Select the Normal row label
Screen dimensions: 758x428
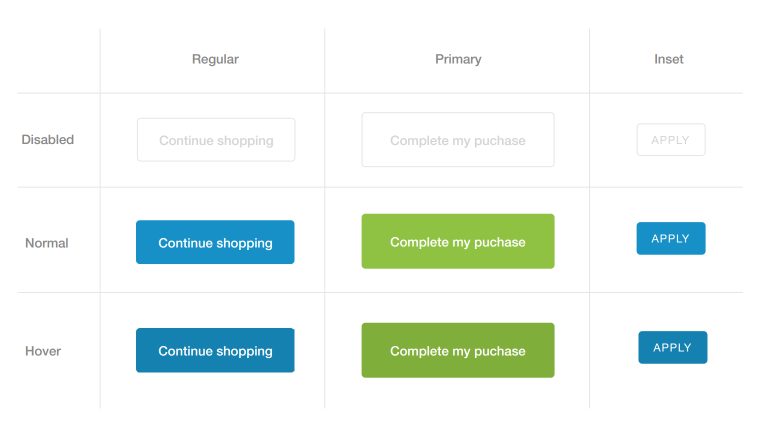(x=46, y=243)
